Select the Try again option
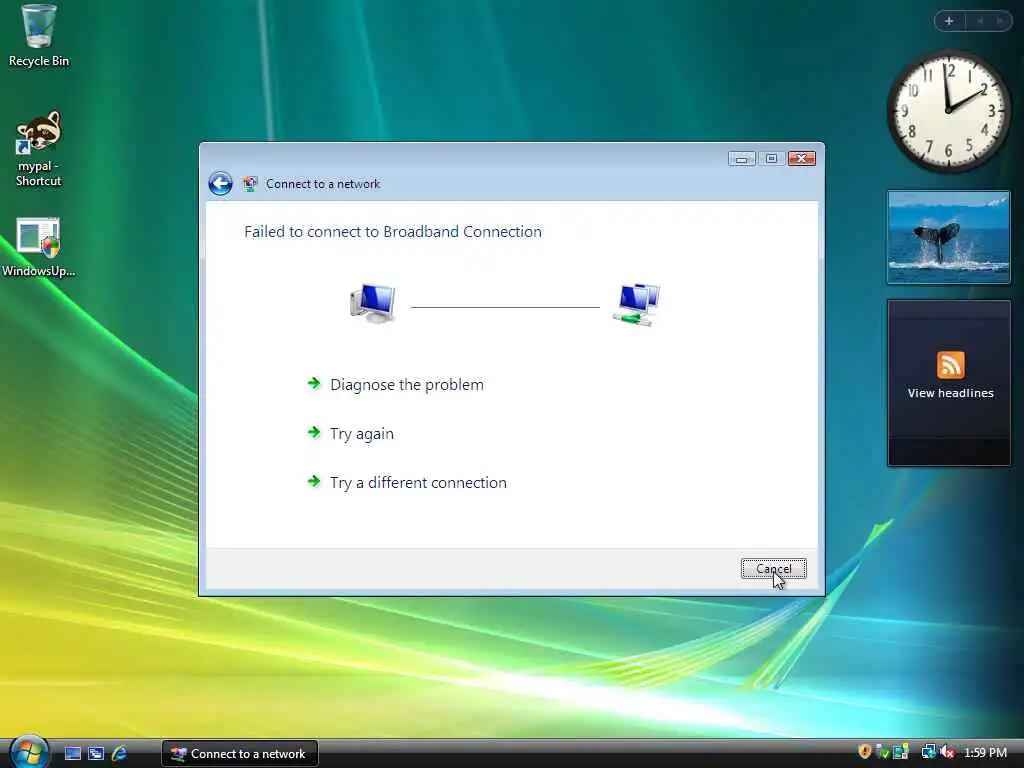This screenshot has height=768, width=1024. (x=362, y=434)
